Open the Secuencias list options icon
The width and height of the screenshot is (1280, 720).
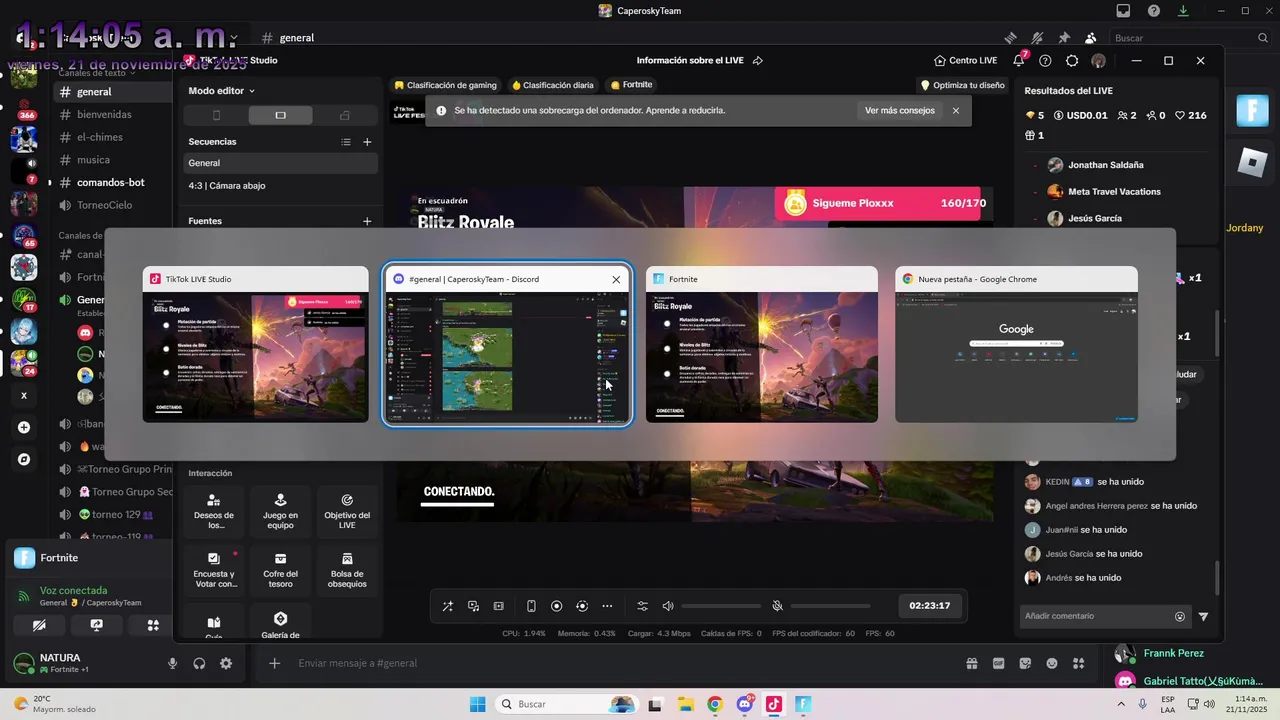click(x=346, y=142)
